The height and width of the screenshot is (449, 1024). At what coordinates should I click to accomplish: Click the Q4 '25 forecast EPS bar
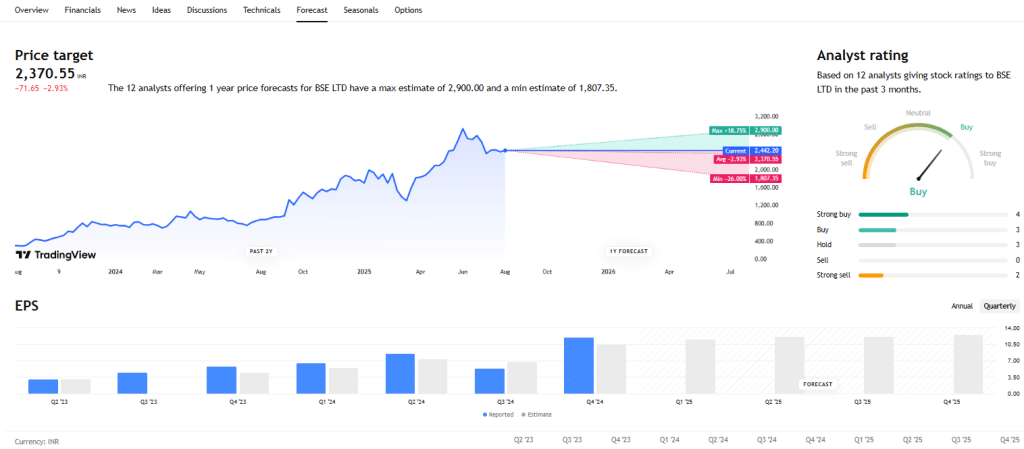pyautogui.click(x=968, y=364)
